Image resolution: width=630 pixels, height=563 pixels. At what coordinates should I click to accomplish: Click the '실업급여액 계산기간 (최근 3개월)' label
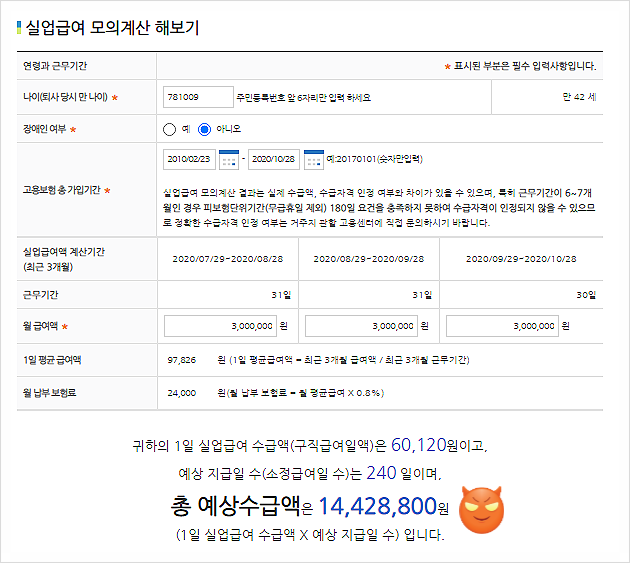pyautogui.click(x=63, y=259)
